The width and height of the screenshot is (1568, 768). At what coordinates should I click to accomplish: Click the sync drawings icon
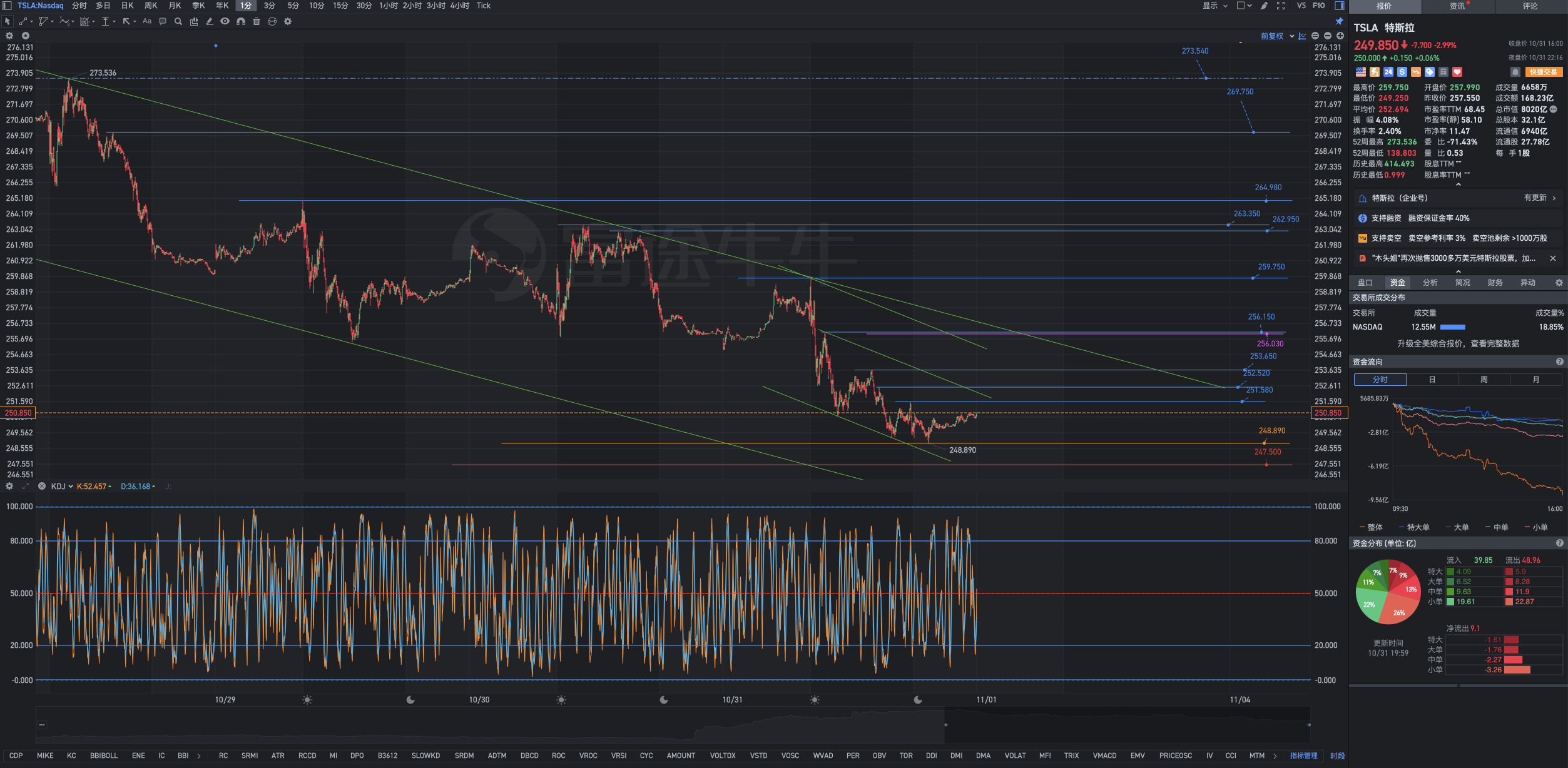coord(272,21)
